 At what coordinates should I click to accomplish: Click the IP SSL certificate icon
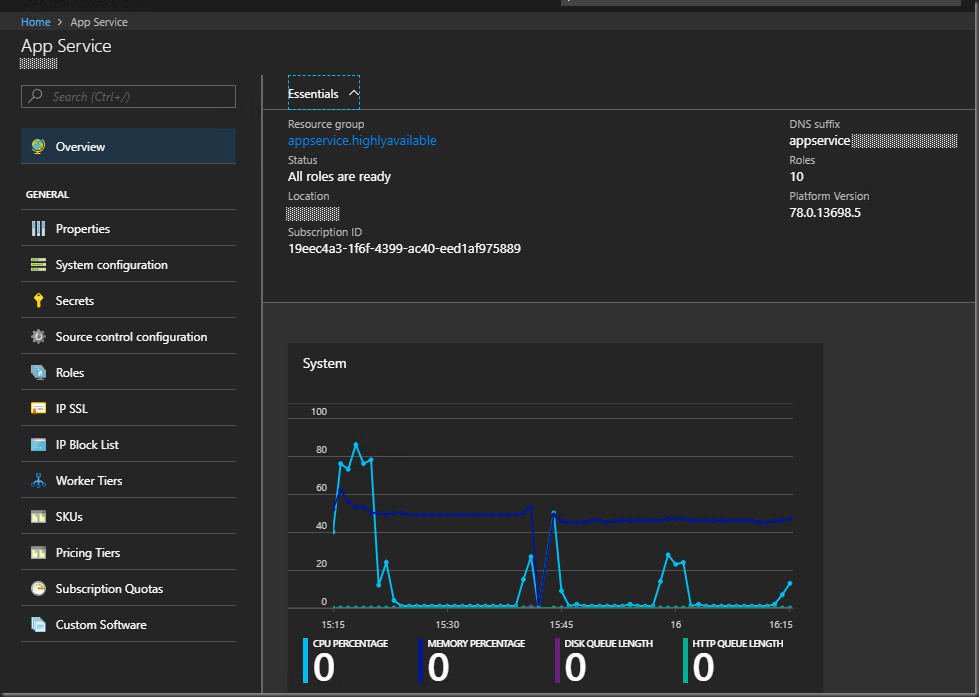tap(38, 409)
